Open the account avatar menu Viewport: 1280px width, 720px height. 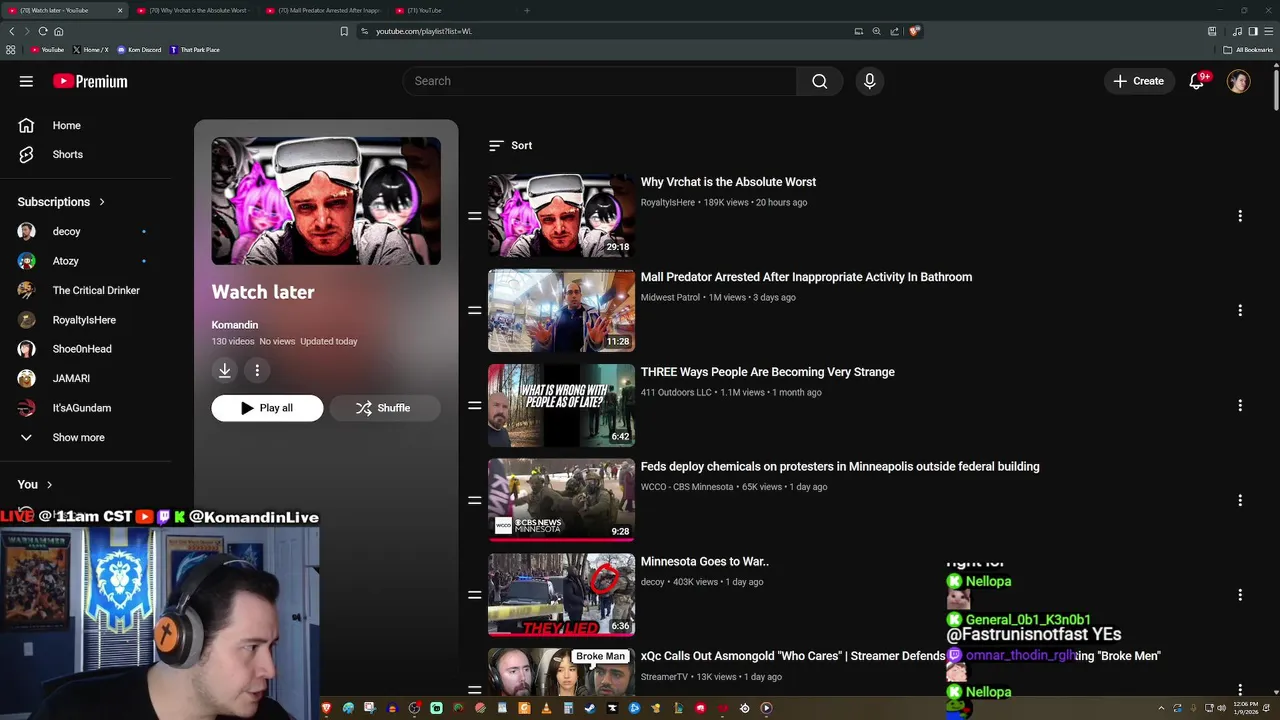click(1238, 81)
